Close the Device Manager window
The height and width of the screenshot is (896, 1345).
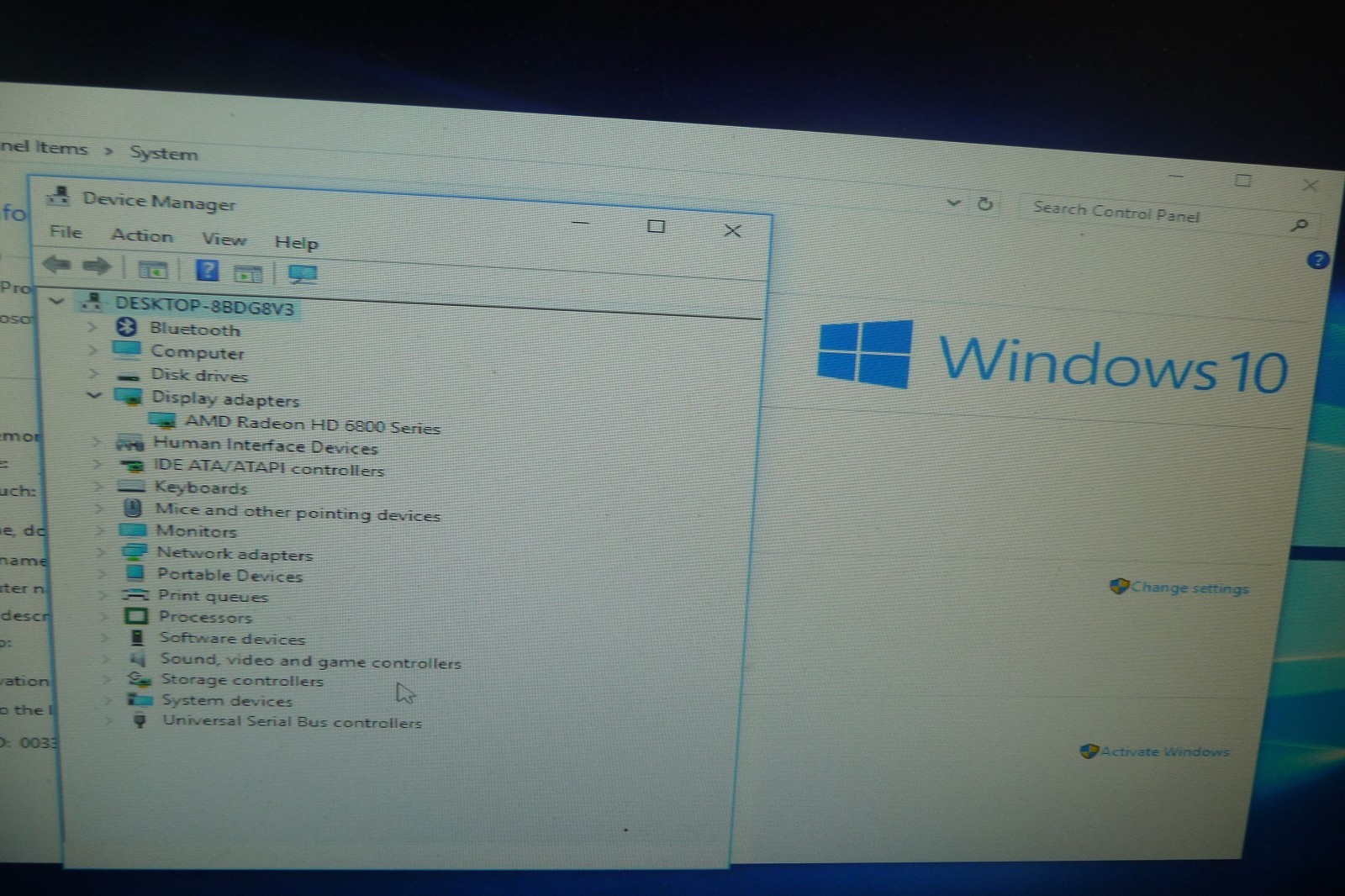(x=732, y=230)
